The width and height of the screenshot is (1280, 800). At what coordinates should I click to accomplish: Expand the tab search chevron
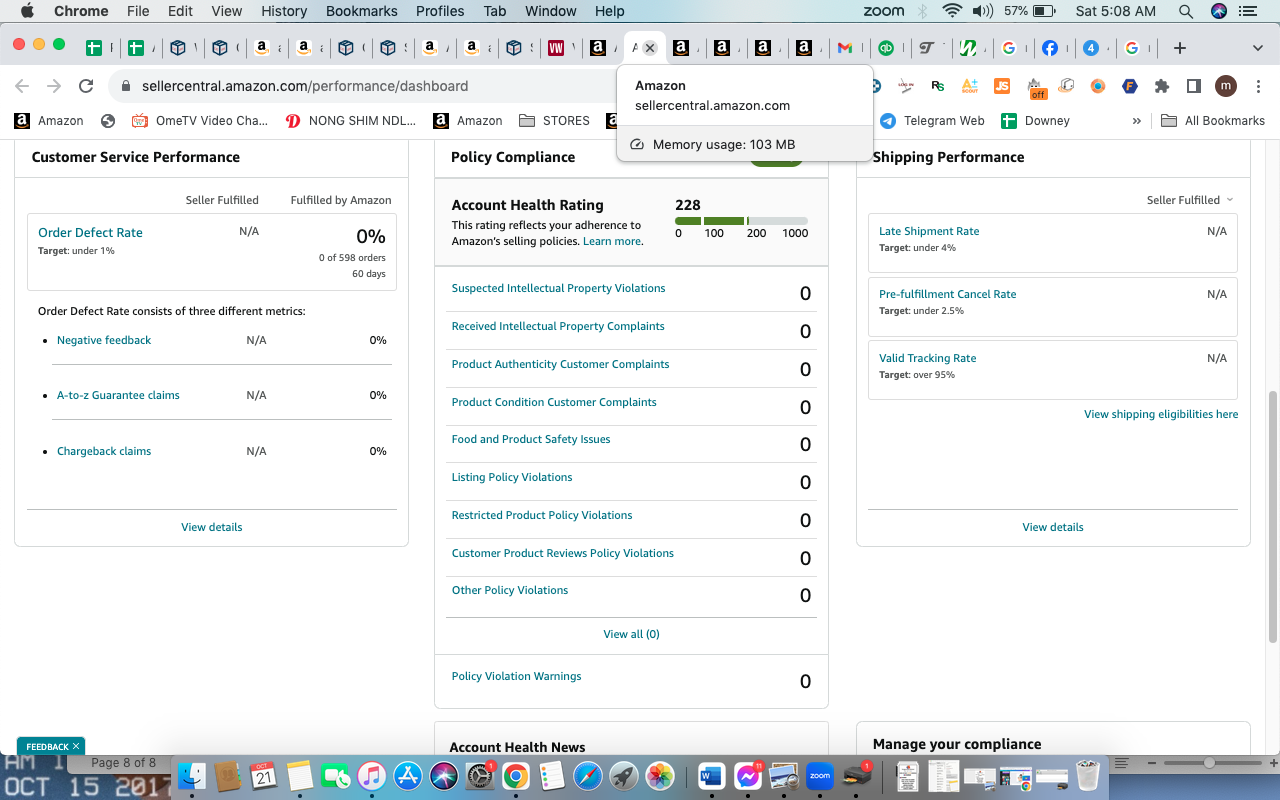tap(1258, 47)
